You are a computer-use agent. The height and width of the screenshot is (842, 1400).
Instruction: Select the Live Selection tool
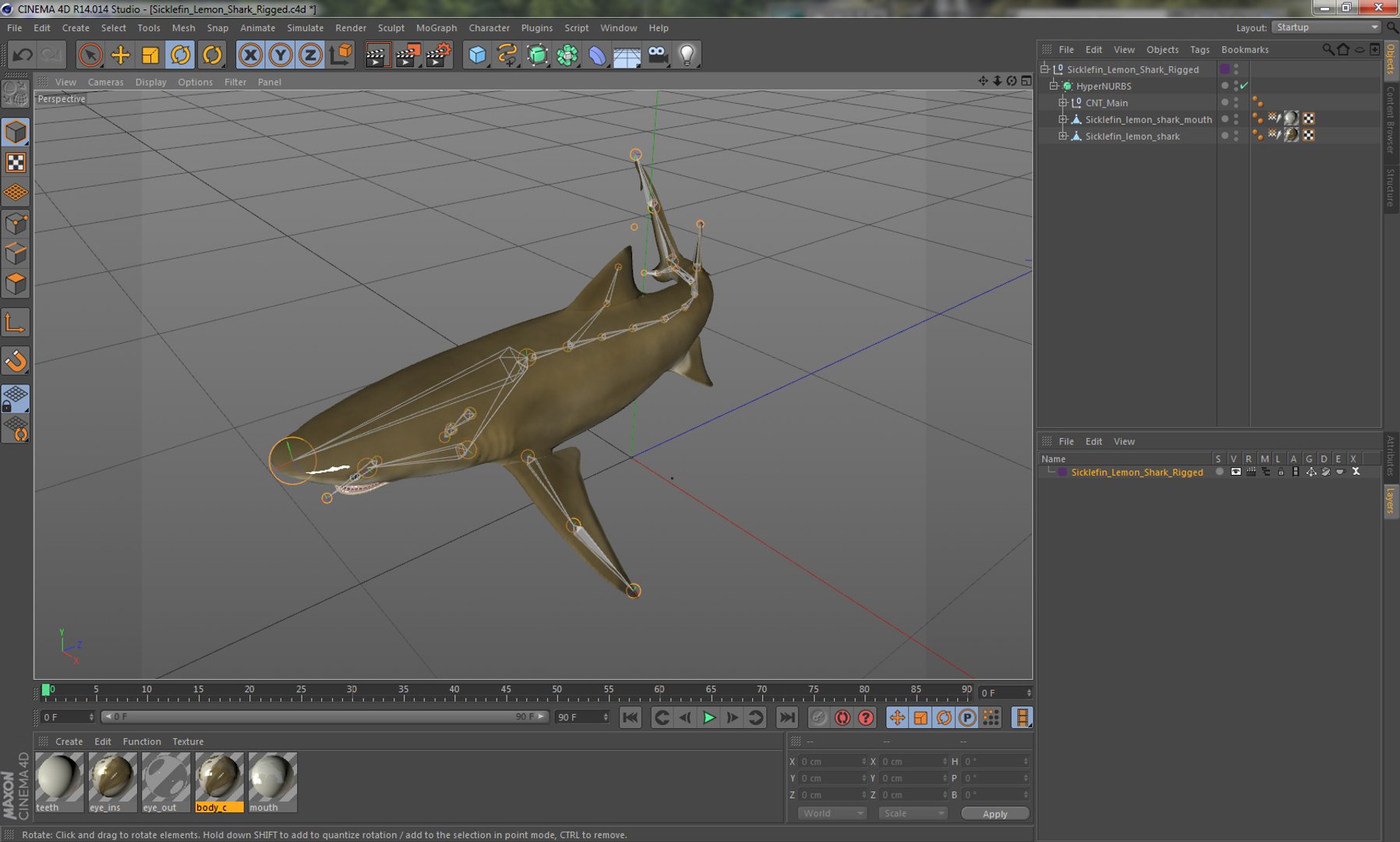click(x=90, y=55)
